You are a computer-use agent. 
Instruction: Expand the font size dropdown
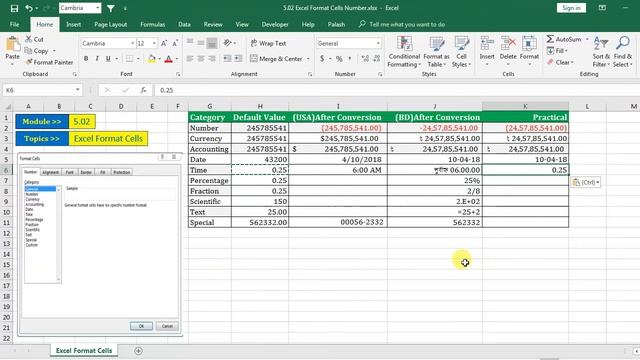pos(154,43)
